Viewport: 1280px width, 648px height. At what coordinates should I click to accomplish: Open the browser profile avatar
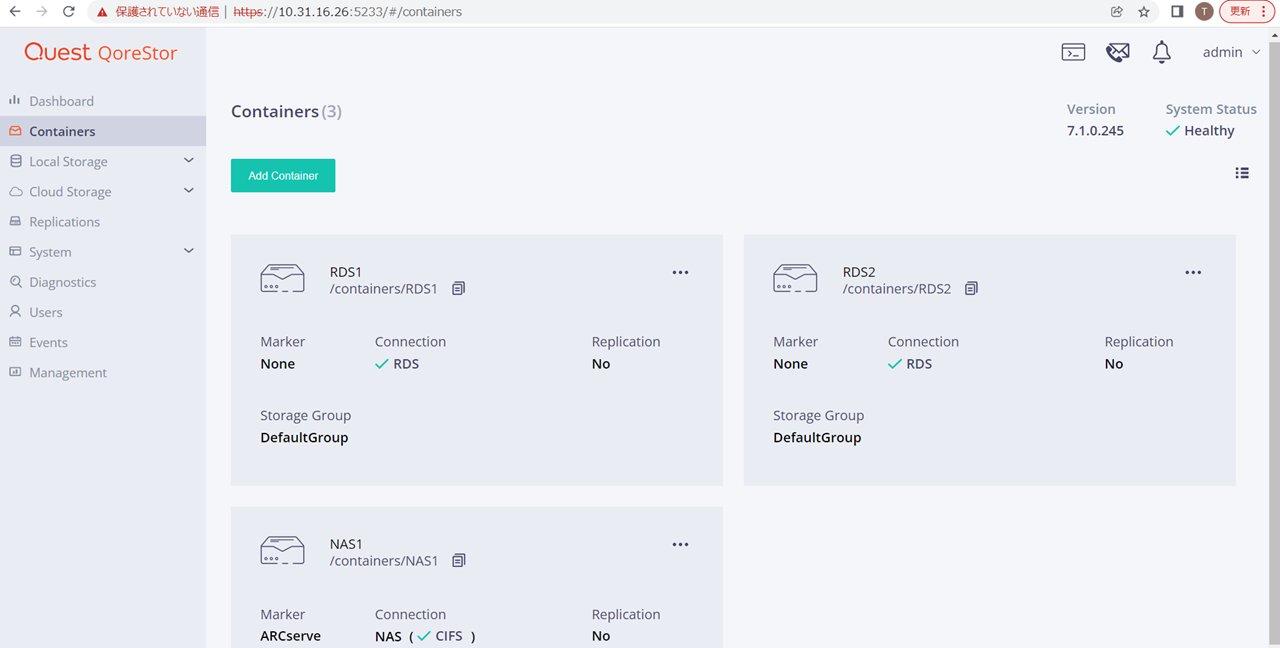[1204, 12]
